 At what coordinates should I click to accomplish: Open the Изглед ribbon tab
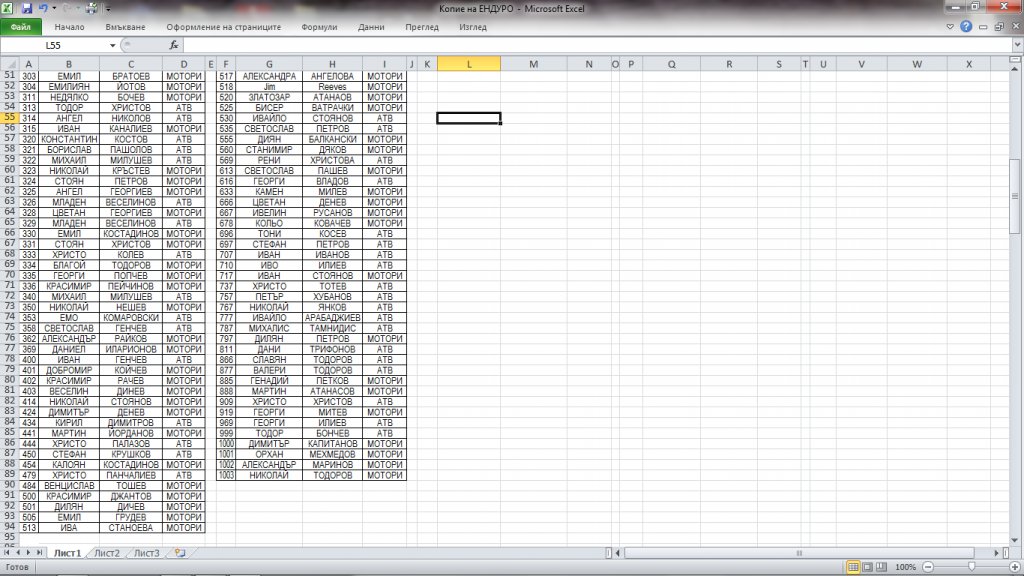coord(473,27)
